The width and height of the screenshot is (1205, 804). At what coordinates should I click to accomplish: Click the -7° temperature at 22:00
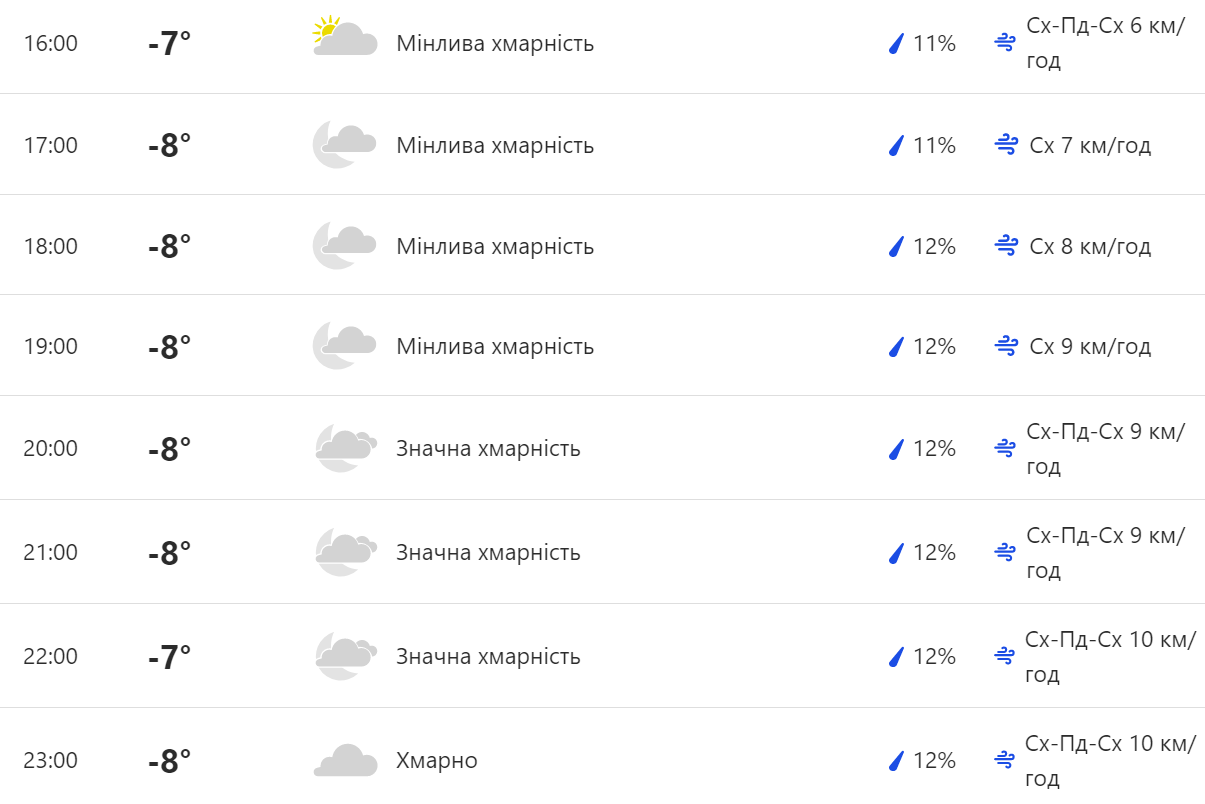[169, 657]
